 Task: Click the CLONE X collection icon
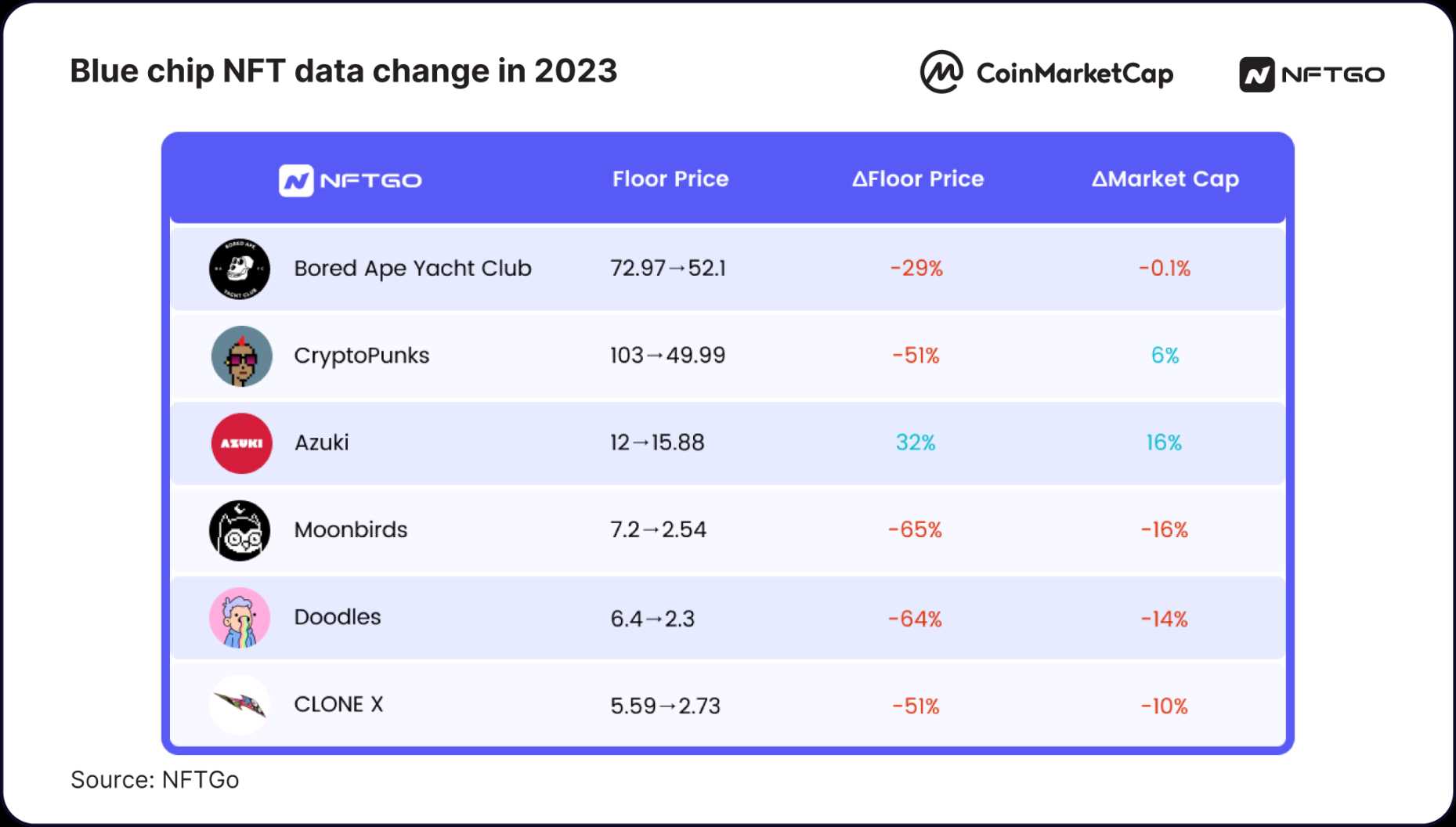point(240,705)
